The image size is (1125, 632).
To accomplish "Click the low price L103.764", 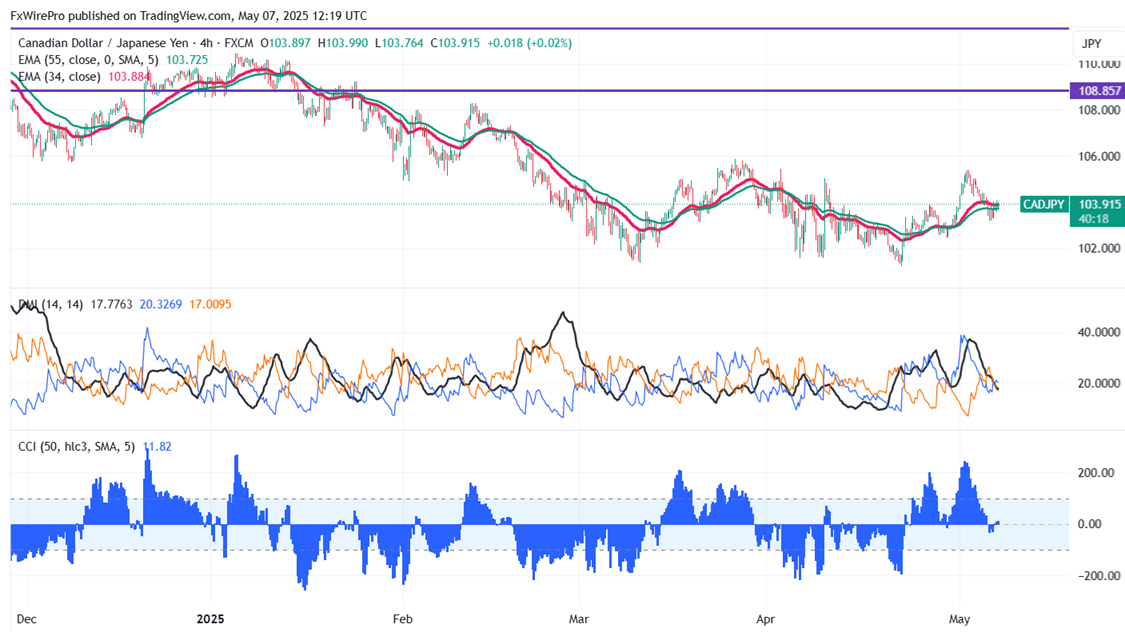I will tap(400, 43).
